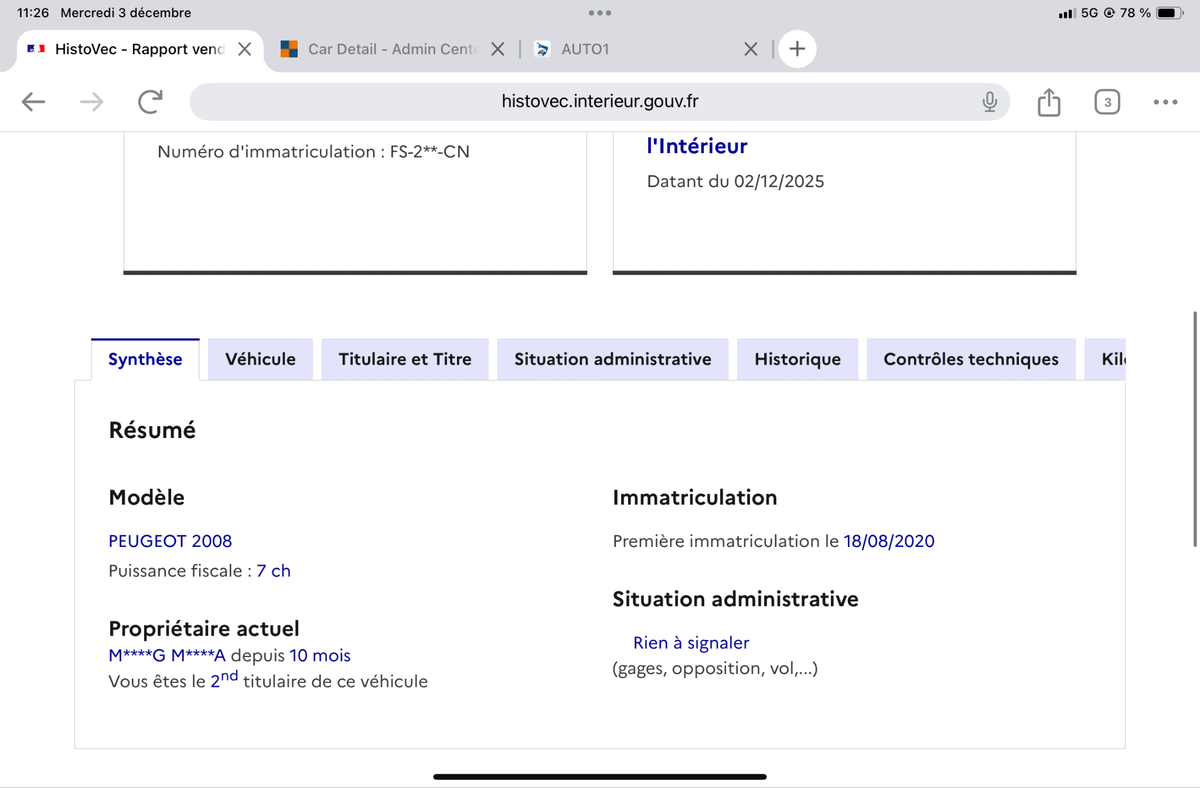The image size is (1200, 788).
Task: Open the Véhicule tab
Action: [260, 359]
